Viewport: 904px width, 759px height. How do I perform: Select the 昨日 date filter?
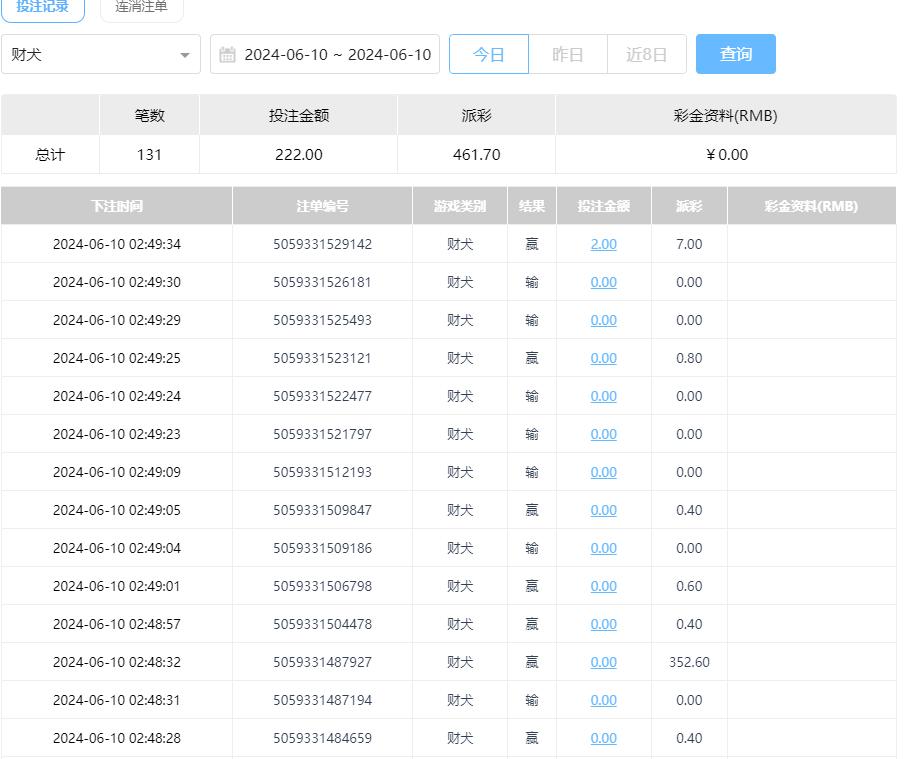(x=567, y=54)
